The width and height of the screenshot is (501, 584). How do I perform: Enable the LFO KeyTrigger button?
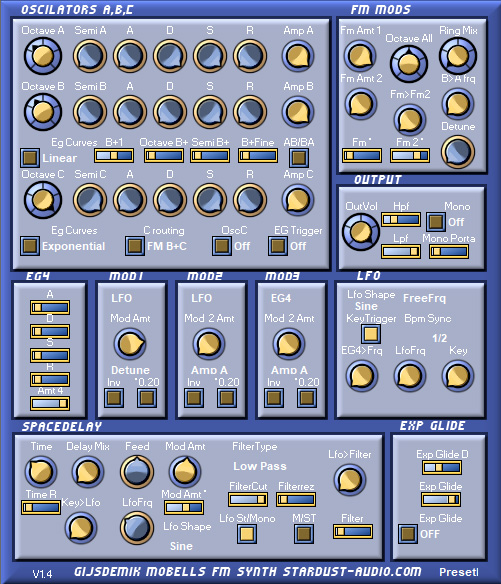point(371,334)
